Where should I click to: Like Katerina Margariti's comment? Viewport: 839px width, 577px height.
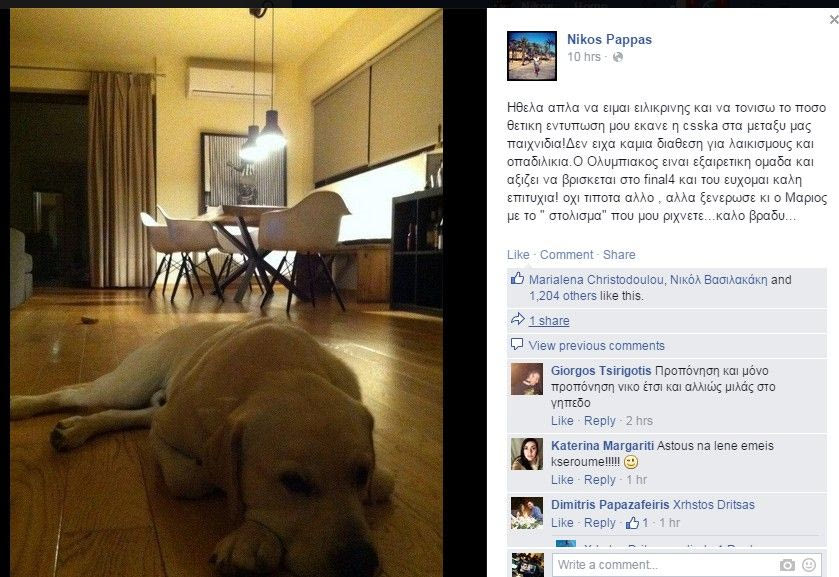pyautogui.click(x=562, y=480)
